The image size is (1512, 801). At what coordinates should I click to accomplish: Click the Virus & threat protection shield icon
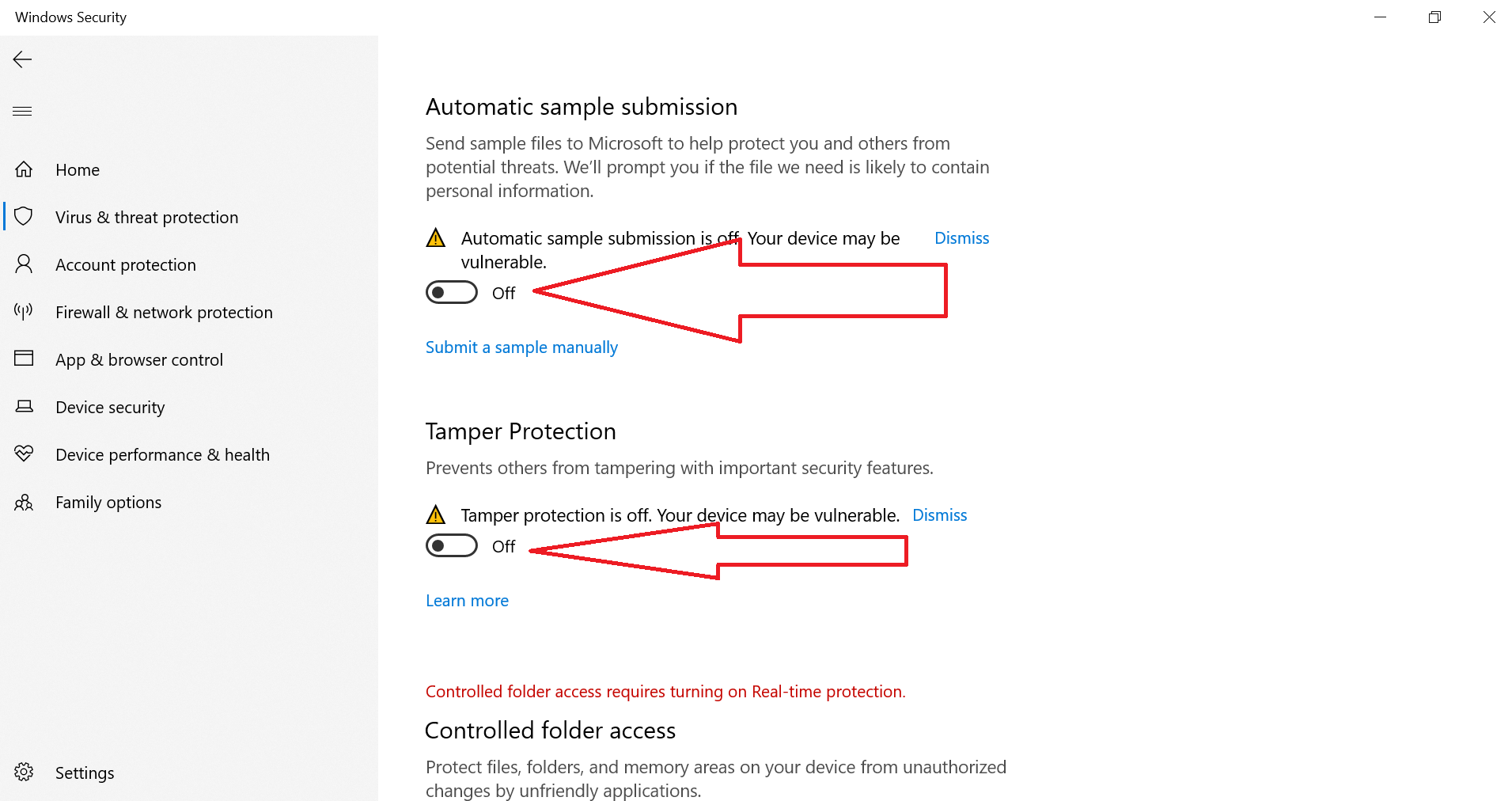(24, 216)
